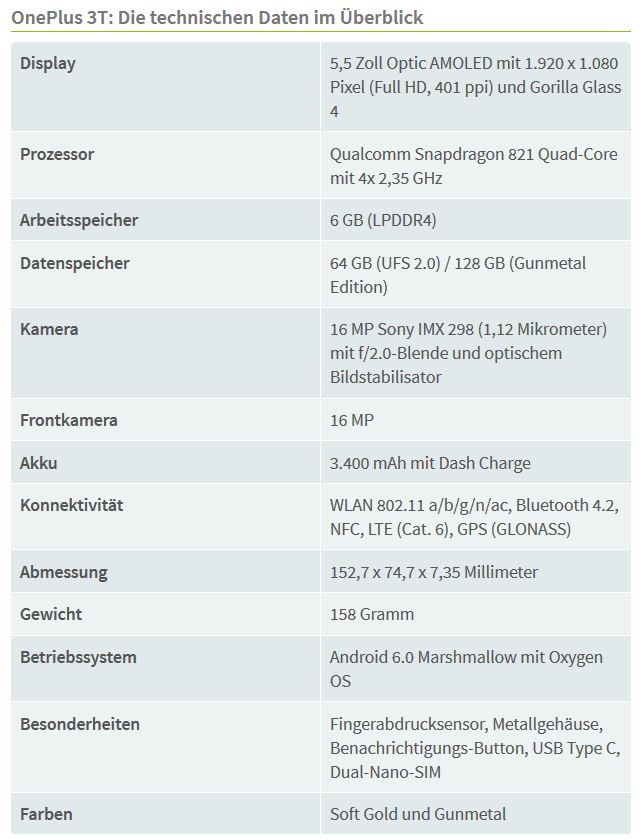This screenshot has width=641, height=840.
Task: Select the Abmessung label cell
Action: 165,572
